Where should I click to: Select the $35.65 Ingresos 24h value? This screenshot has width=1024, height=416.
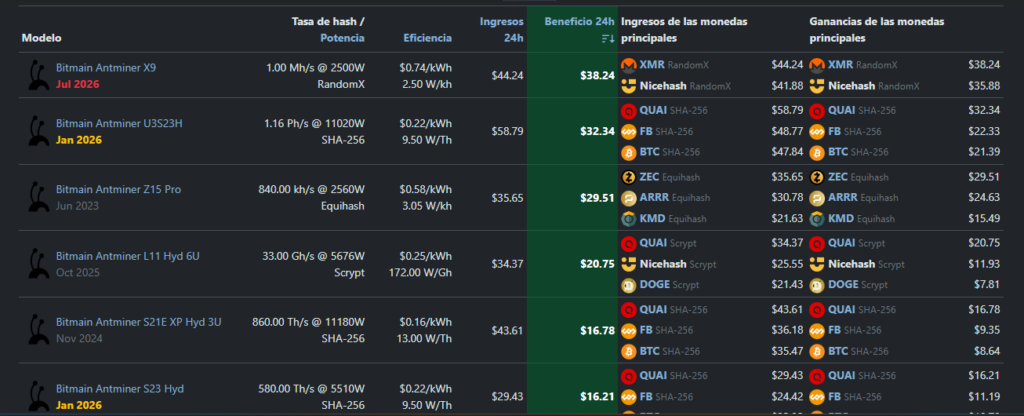click(x=507, y=198)
